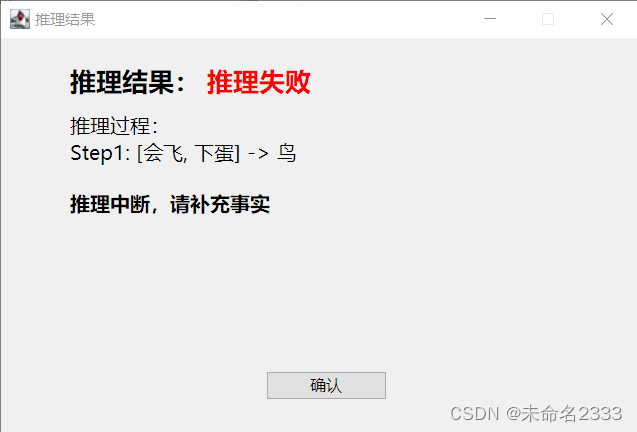Select the red 推理失败 status text
Screen dimensions: 637x432
[259, 82]
